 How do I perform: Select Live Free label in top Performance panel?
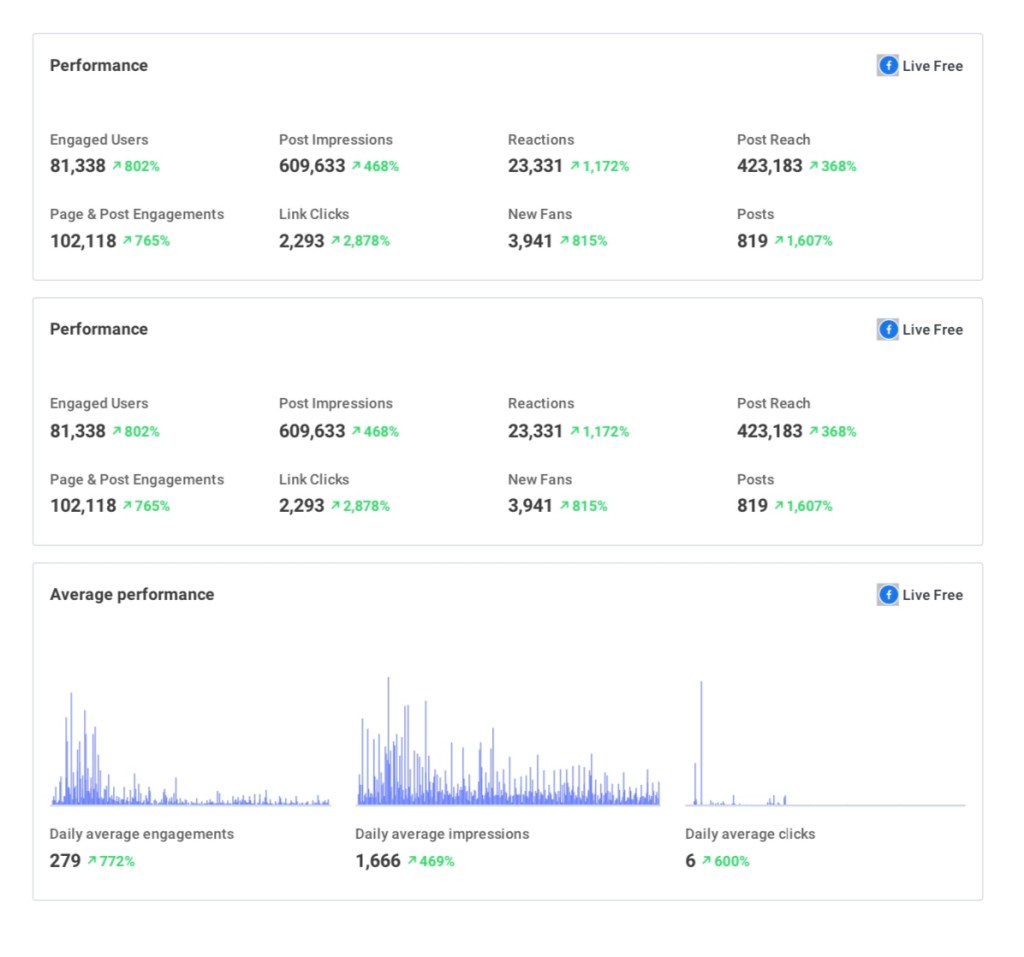[932, 66]
